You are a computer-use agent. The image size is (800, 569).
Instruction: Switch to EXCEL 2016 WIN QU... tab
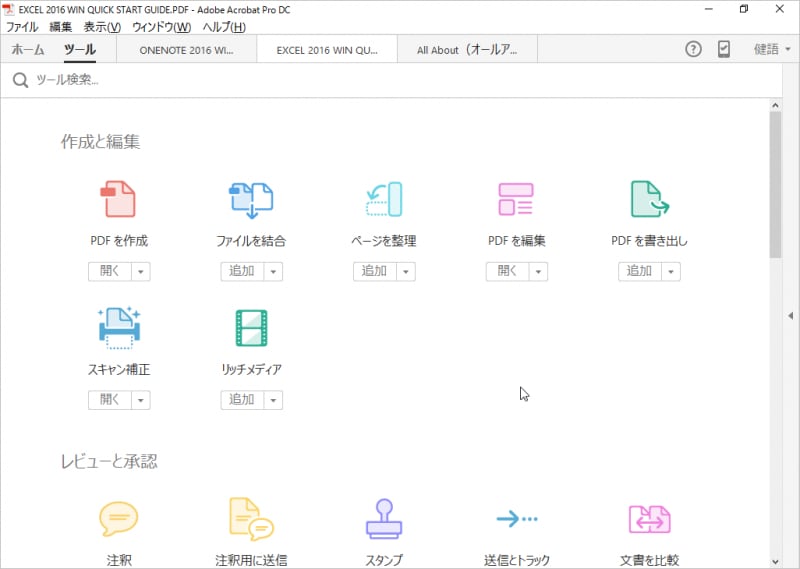[x=327, y=50]
